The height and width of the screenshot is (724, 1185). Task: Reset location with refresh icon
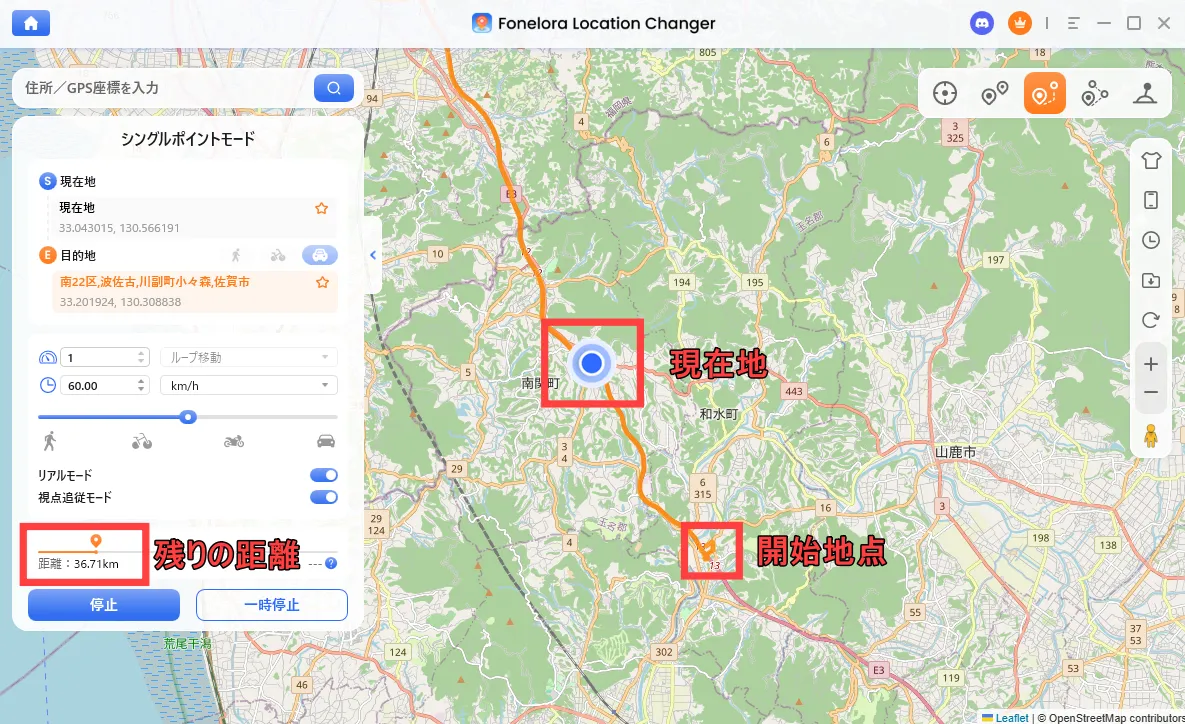coord(1150,320)
